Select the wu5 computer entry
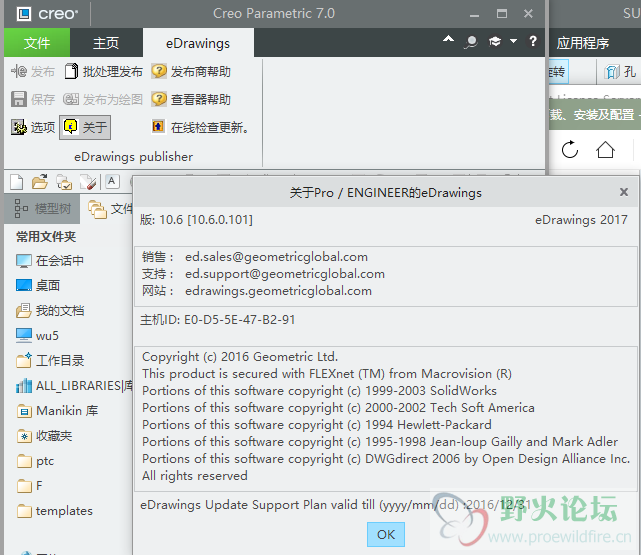 point(37,336)
